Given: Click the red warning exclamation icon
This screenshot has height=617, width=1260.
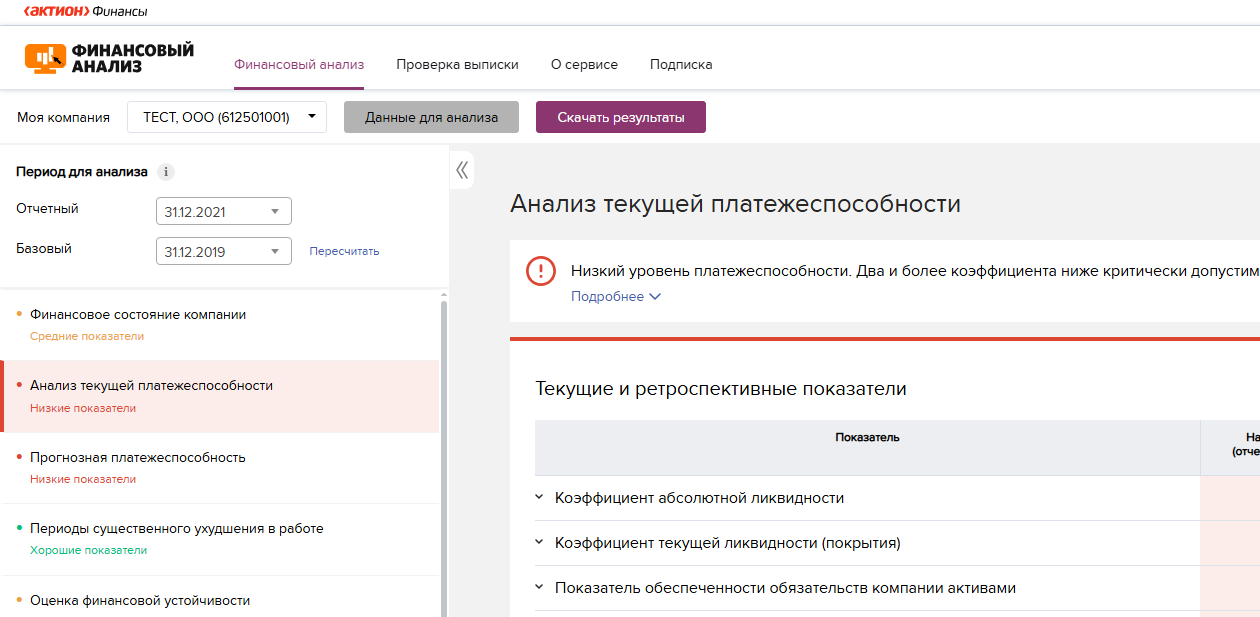Looking at the screenshot, I should pos(541,271).
